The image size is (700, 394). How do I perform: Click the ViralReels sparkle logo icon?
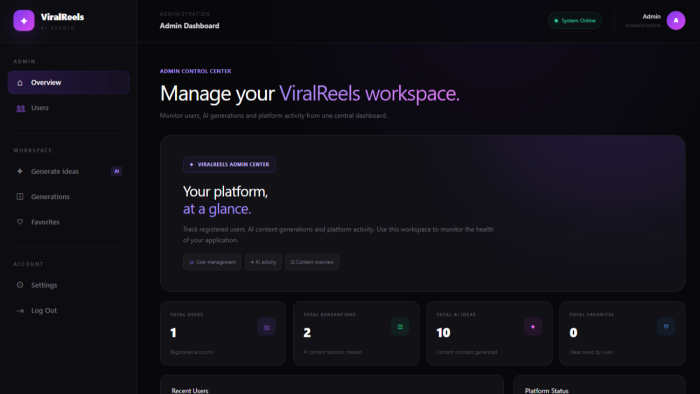24,21
